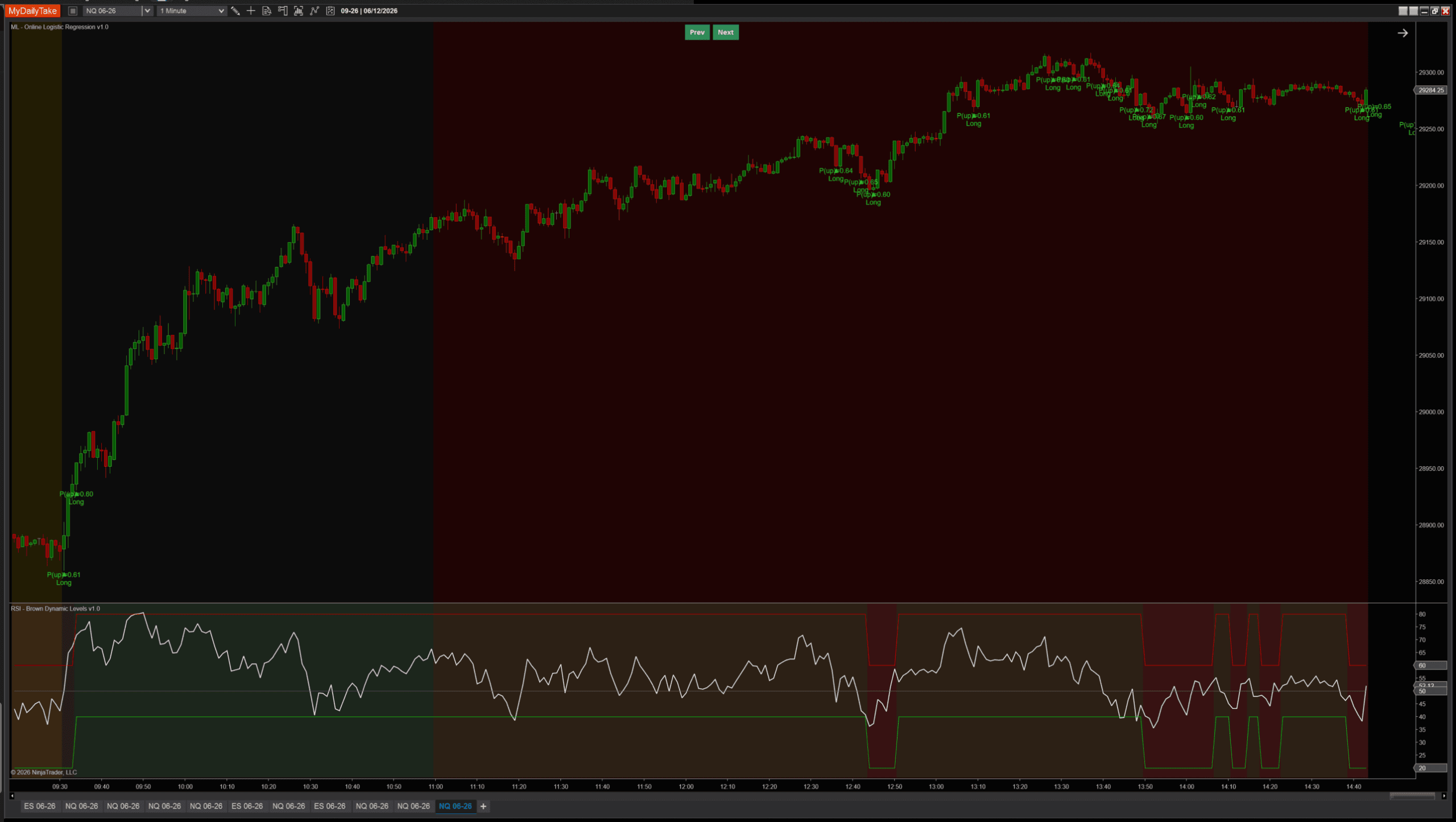The image size is (1456, 822).
Task: Open the 1 Minute interval dropdown
Action: click(x=192, y=11)
